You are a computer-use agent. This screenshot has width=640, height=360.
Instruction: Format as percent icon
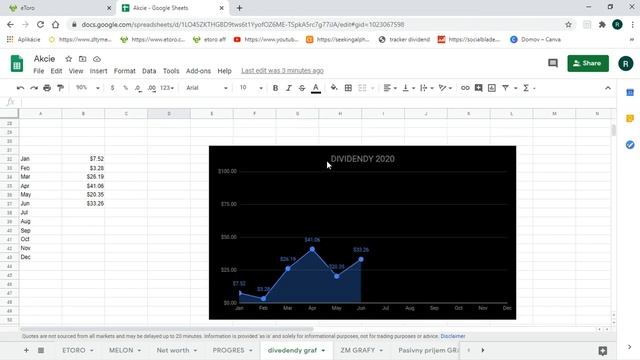click(x=125, y=88)
